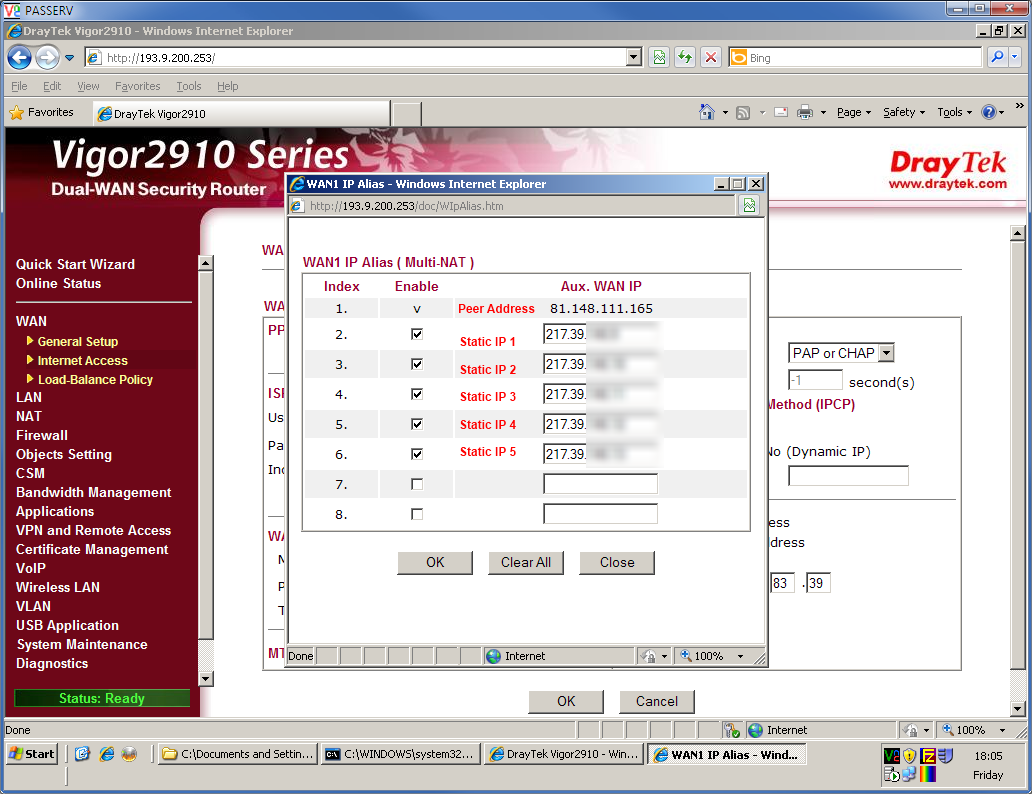This screenshot has height=794, width=1032.
Task: Click main page scrollbar up arrow
Action: [1018, 233]
